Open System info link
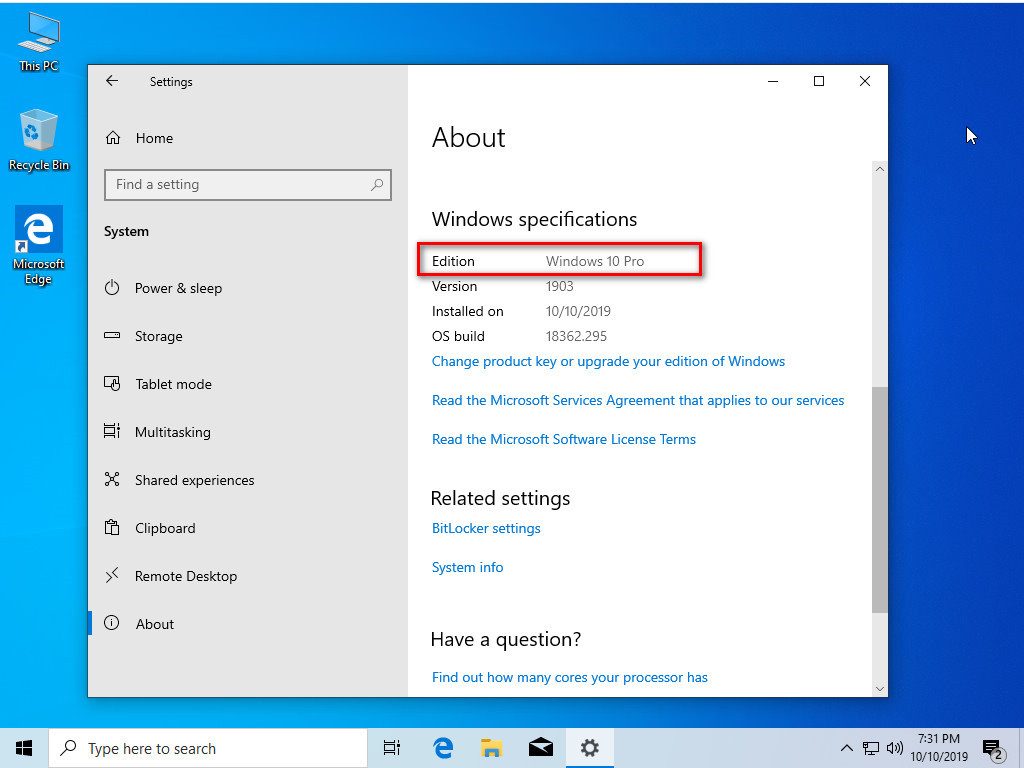This screenshot has height=768, width=1024. pos(468,568)
